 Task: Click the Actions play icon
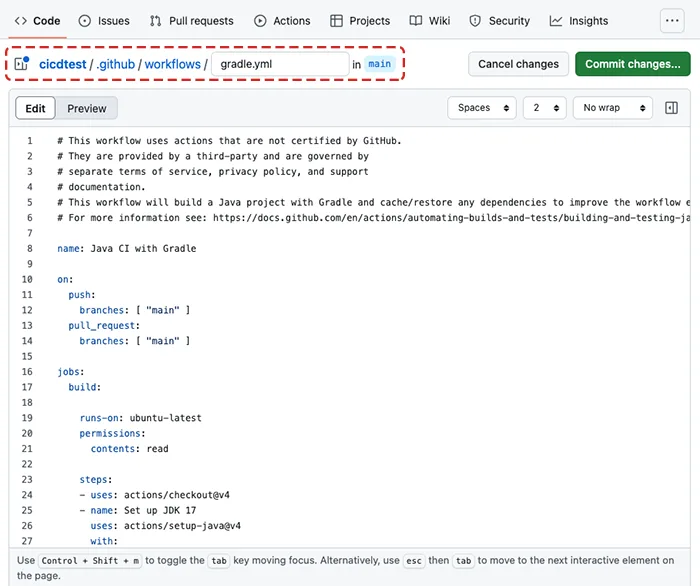coord(260,21)
